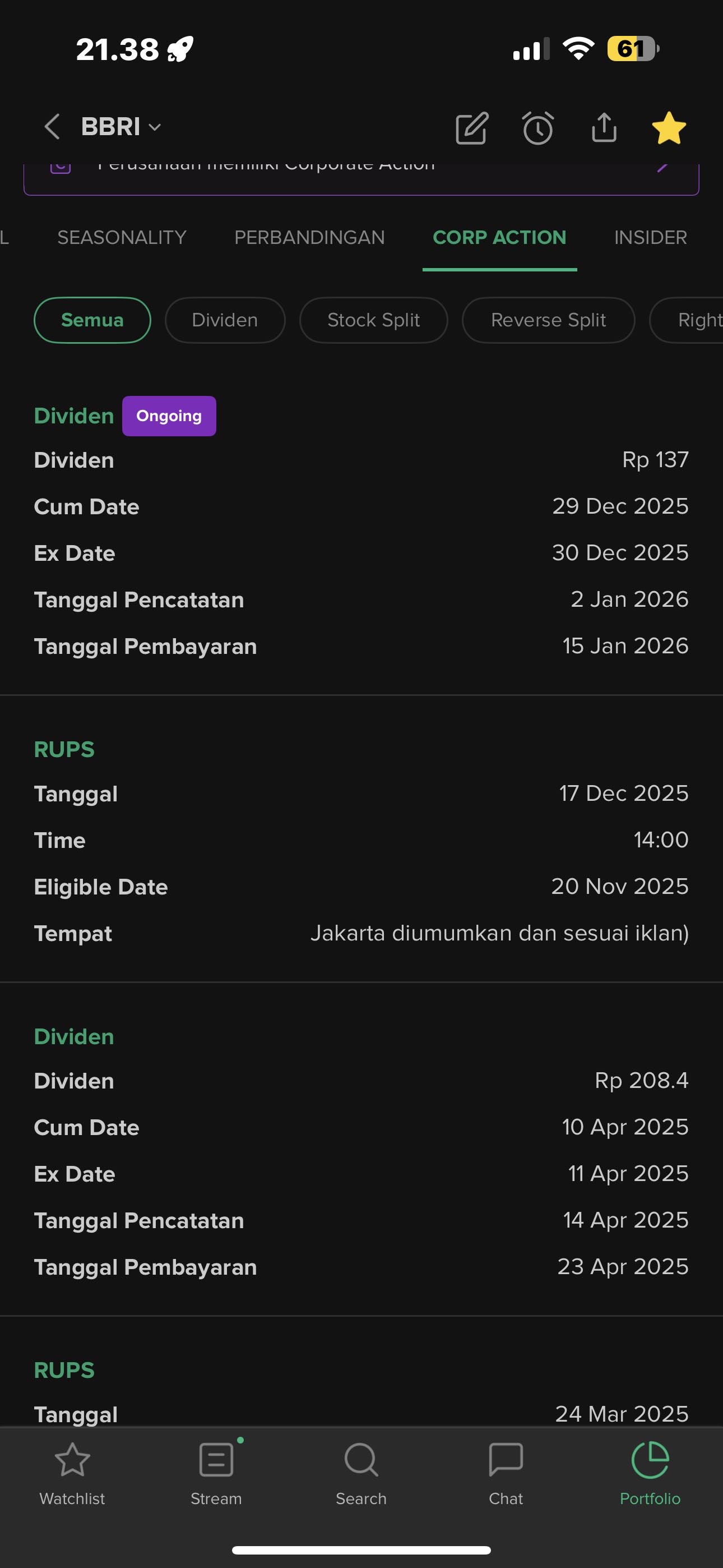The height and width of the screenshot is (1568, 723).
Task: Select the Semua filter chip
Action: click(92, 320)
